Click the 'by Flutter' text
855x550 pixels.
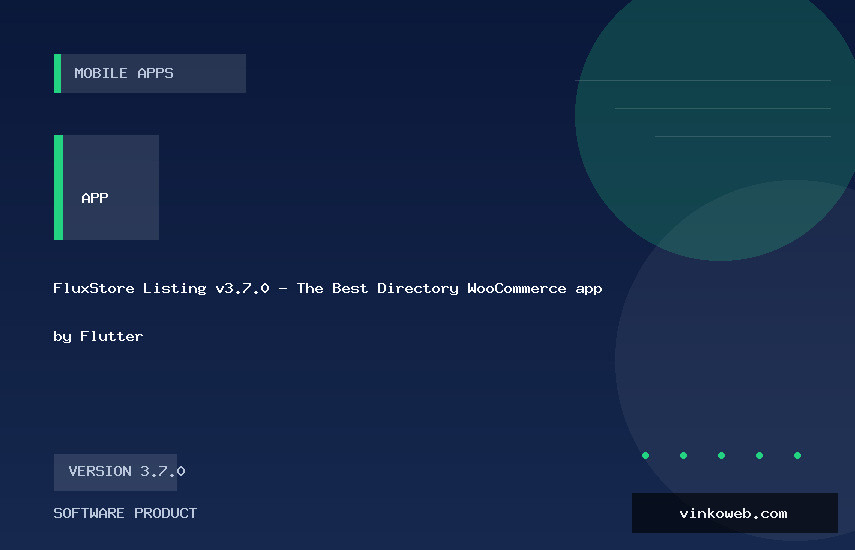[x=98, y=336]
